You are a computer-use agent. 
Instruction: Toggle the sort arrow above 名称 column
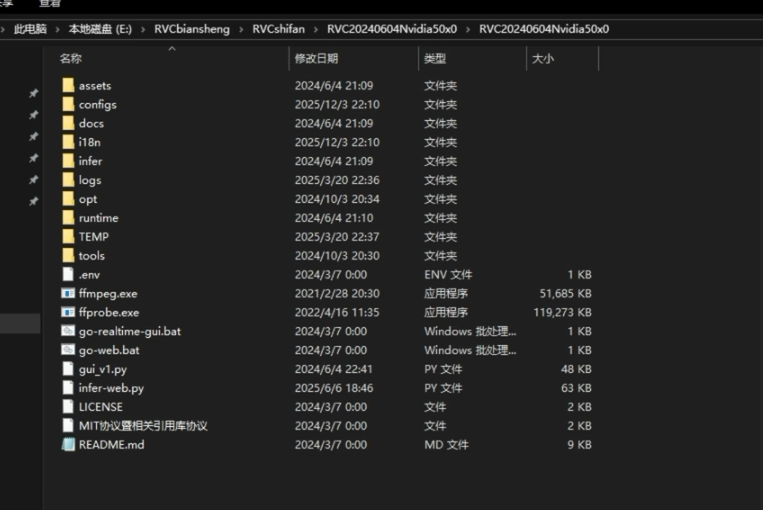click(172, 49)
